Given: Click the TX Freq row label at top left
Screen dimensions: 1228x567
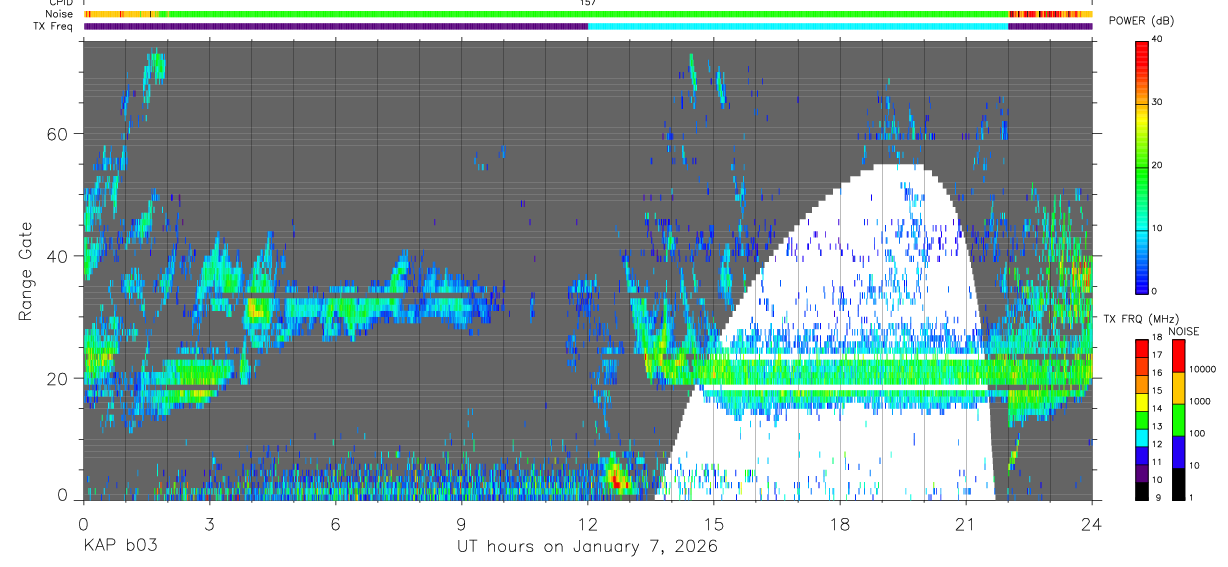Looking at the screenshot, I should coord(54,26).
